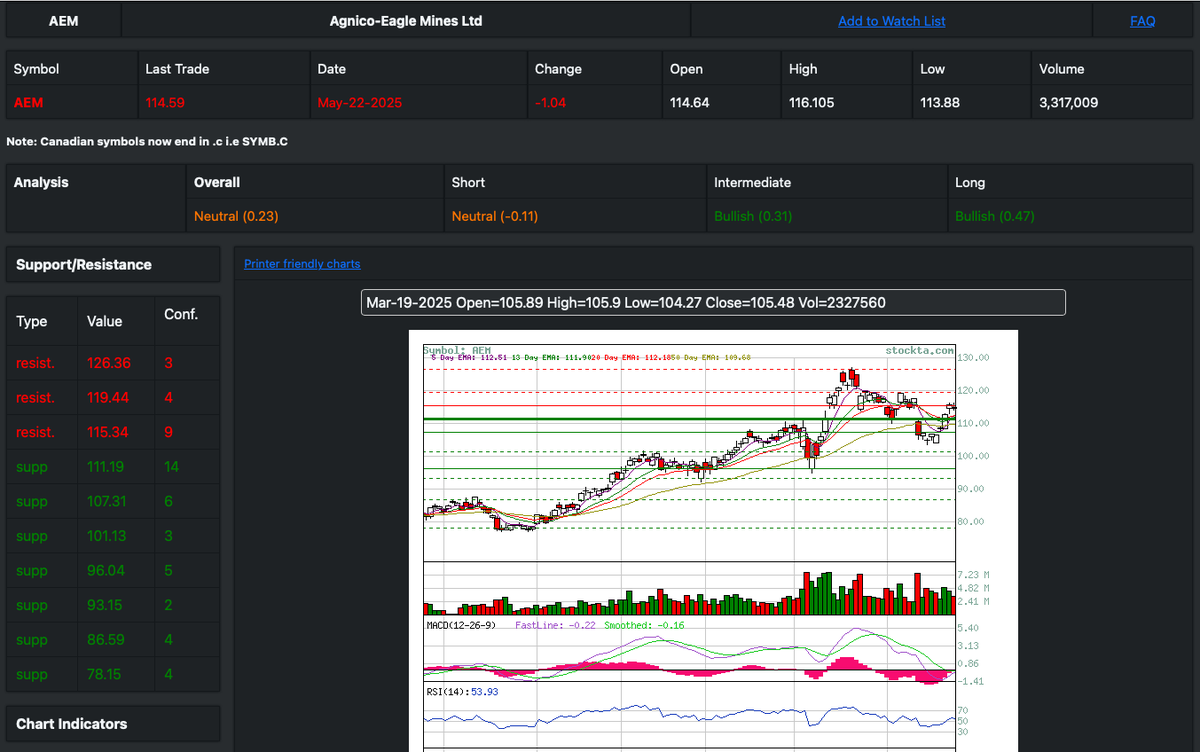Image resolution: width=1200 pixels, height=752 pixels.
Task: Click support value 78.15
Action: click(104, 674)
